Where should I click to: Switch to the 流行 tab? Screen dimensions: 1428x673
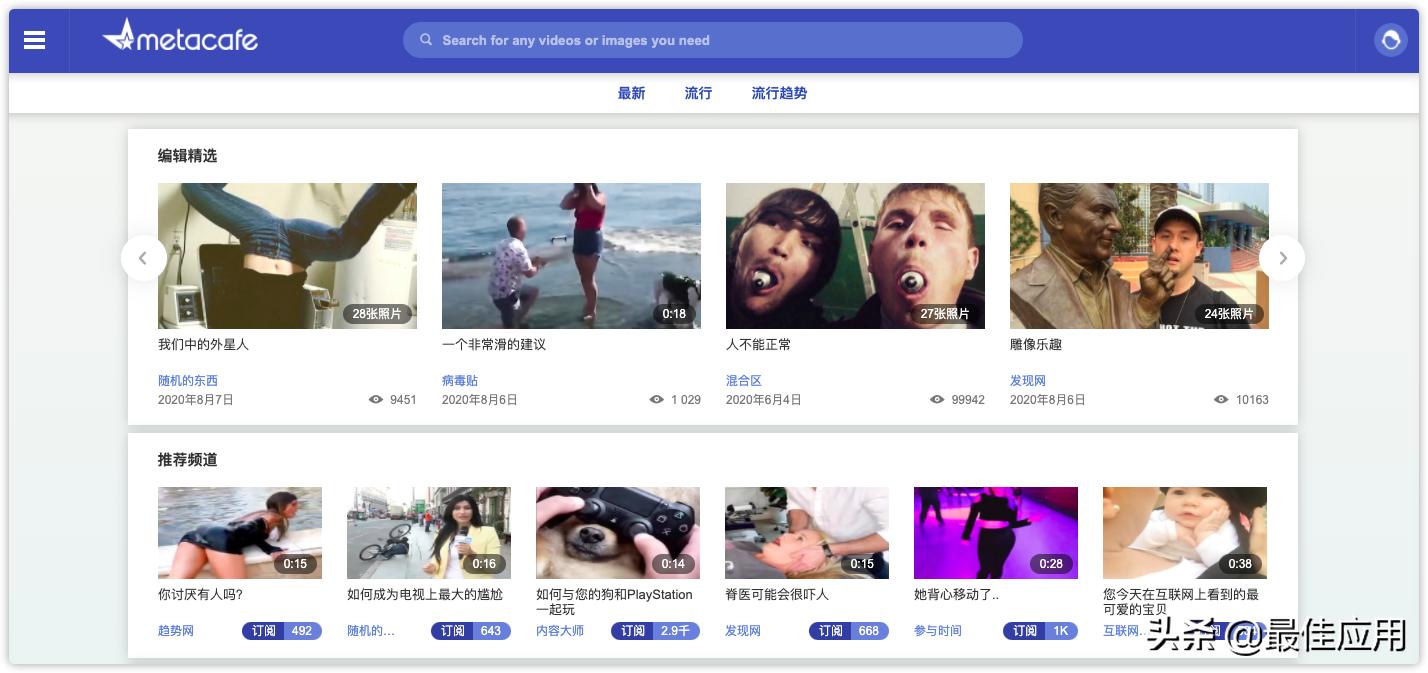[x=697, y=93]
